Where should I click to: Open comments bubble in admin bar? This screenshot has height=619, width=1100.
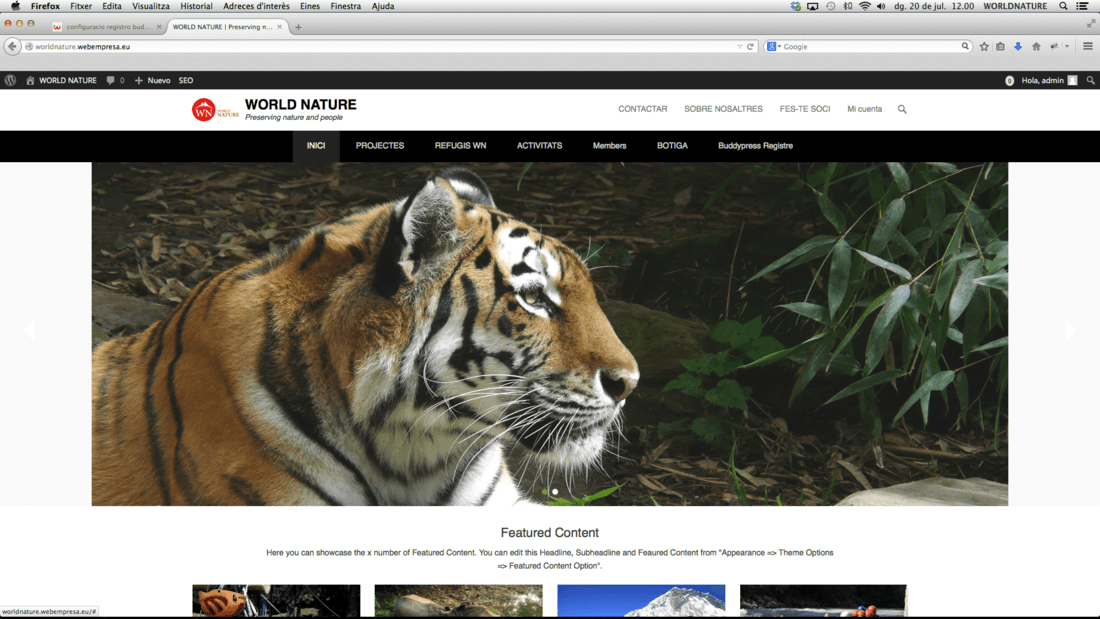(114, 80)
